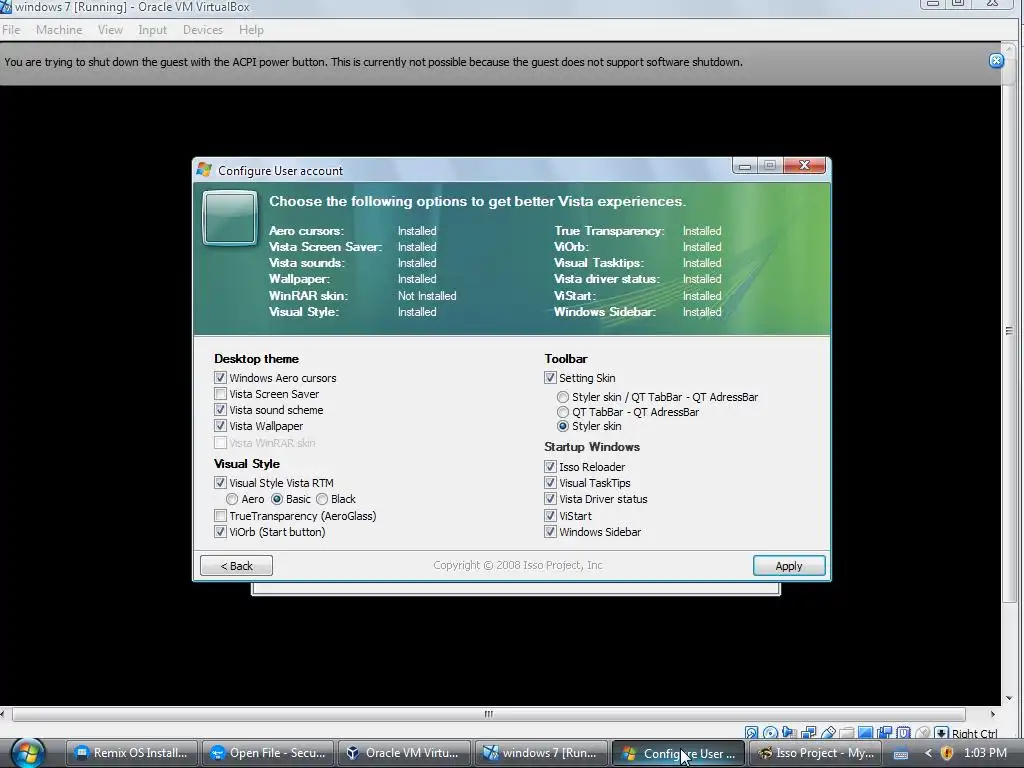Switch to windows 7 [Running] taskbar button
The width and height of the screenshot is (1024, 768).
pyautogui.click(x=540, y=753)
